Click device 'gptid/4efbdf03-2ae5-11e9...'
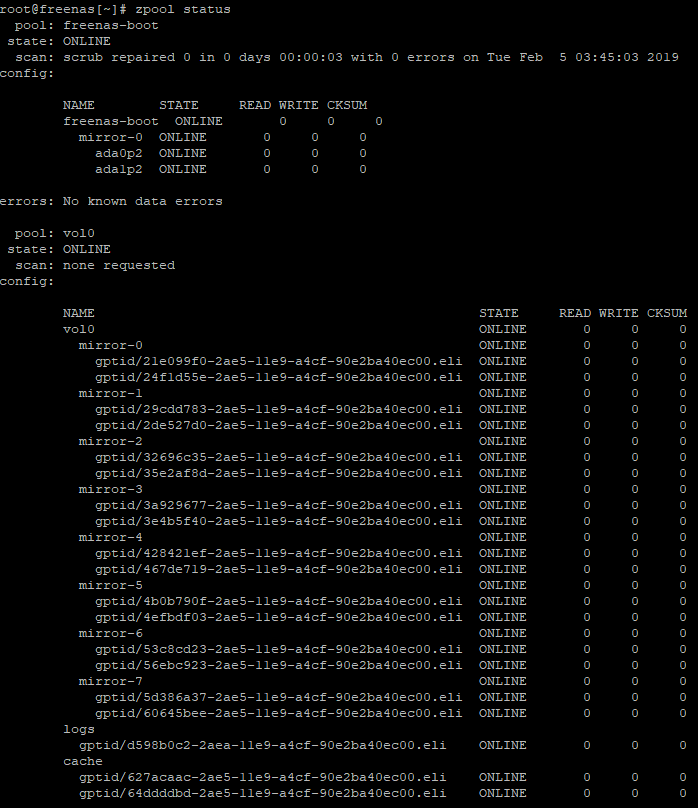698x808 pixels. 279,617
